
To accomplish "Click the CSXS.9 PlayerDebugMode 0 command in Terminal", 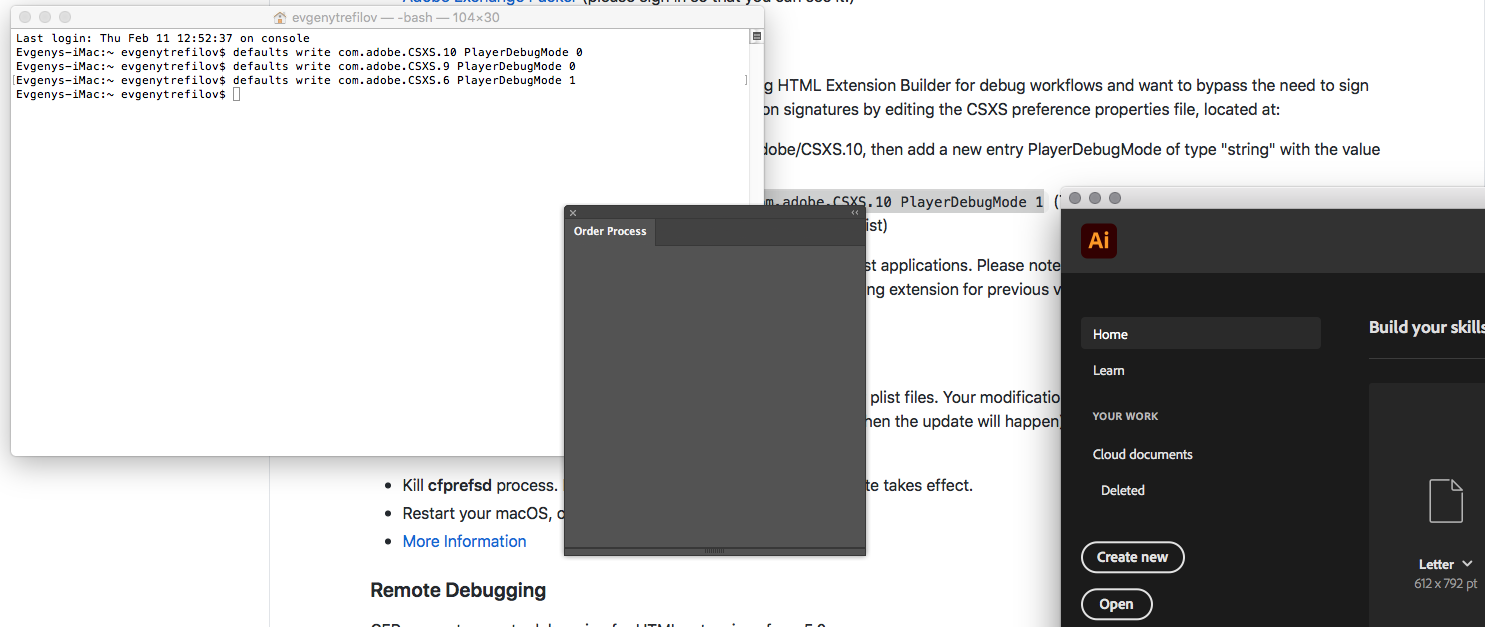I will click(x=404, y=66).
